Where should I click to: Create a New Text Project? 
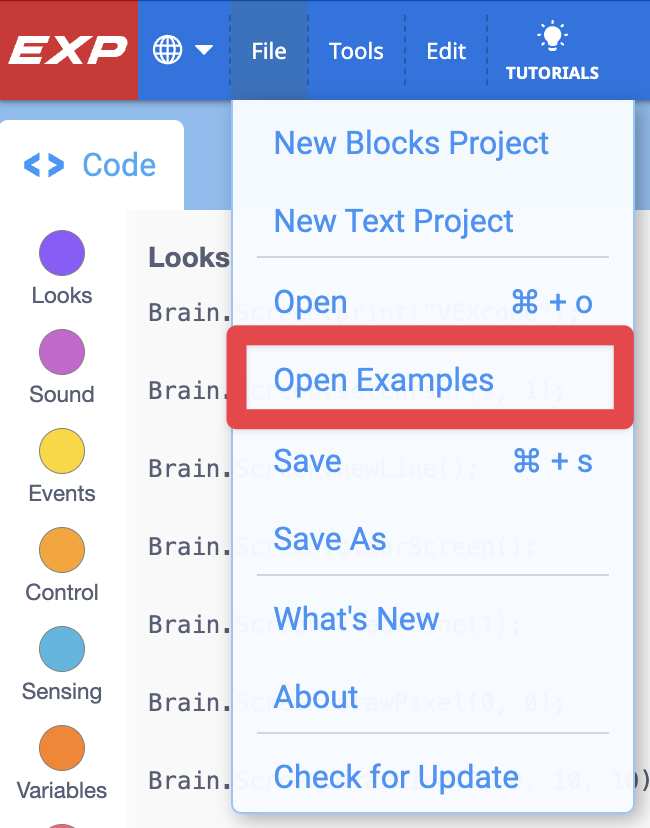[x=393, y=221]
